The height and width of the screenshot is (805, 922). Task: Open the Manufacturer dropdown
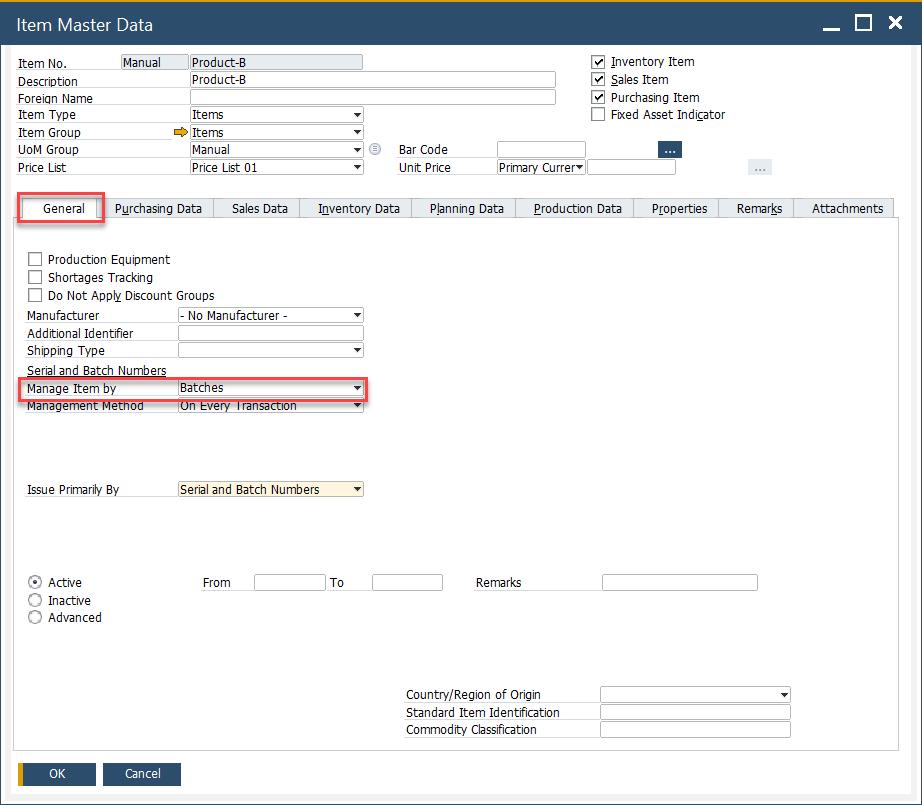click(355, 315)
